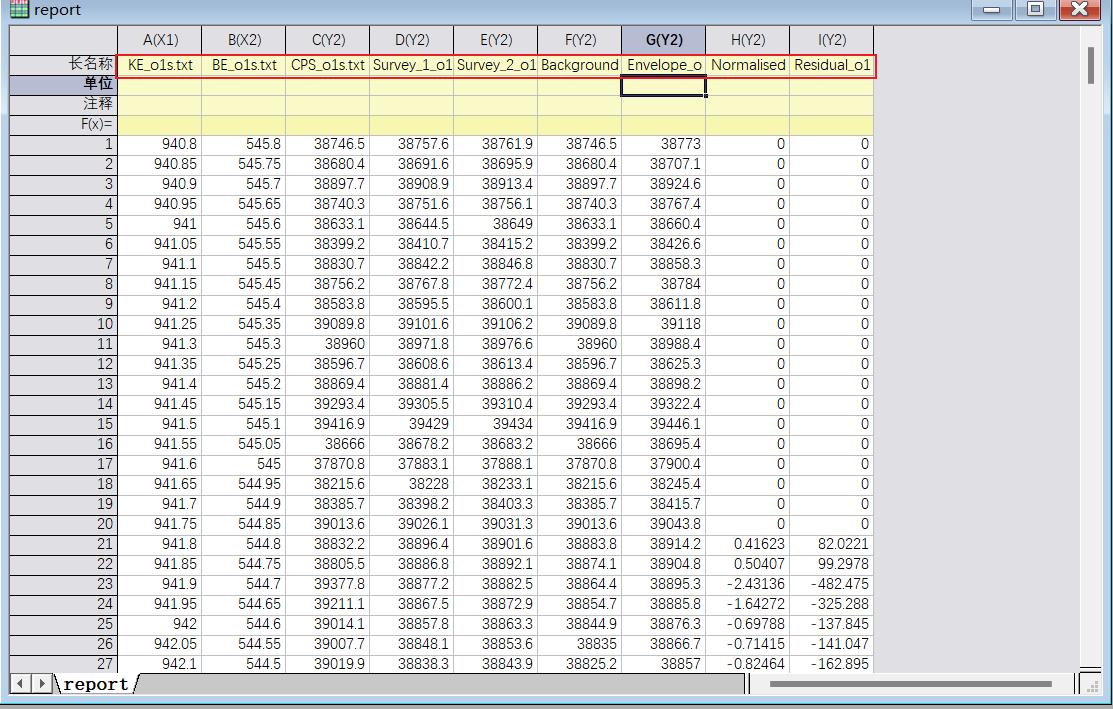Maximize the report workbook window

click(x=1036, y=9)
